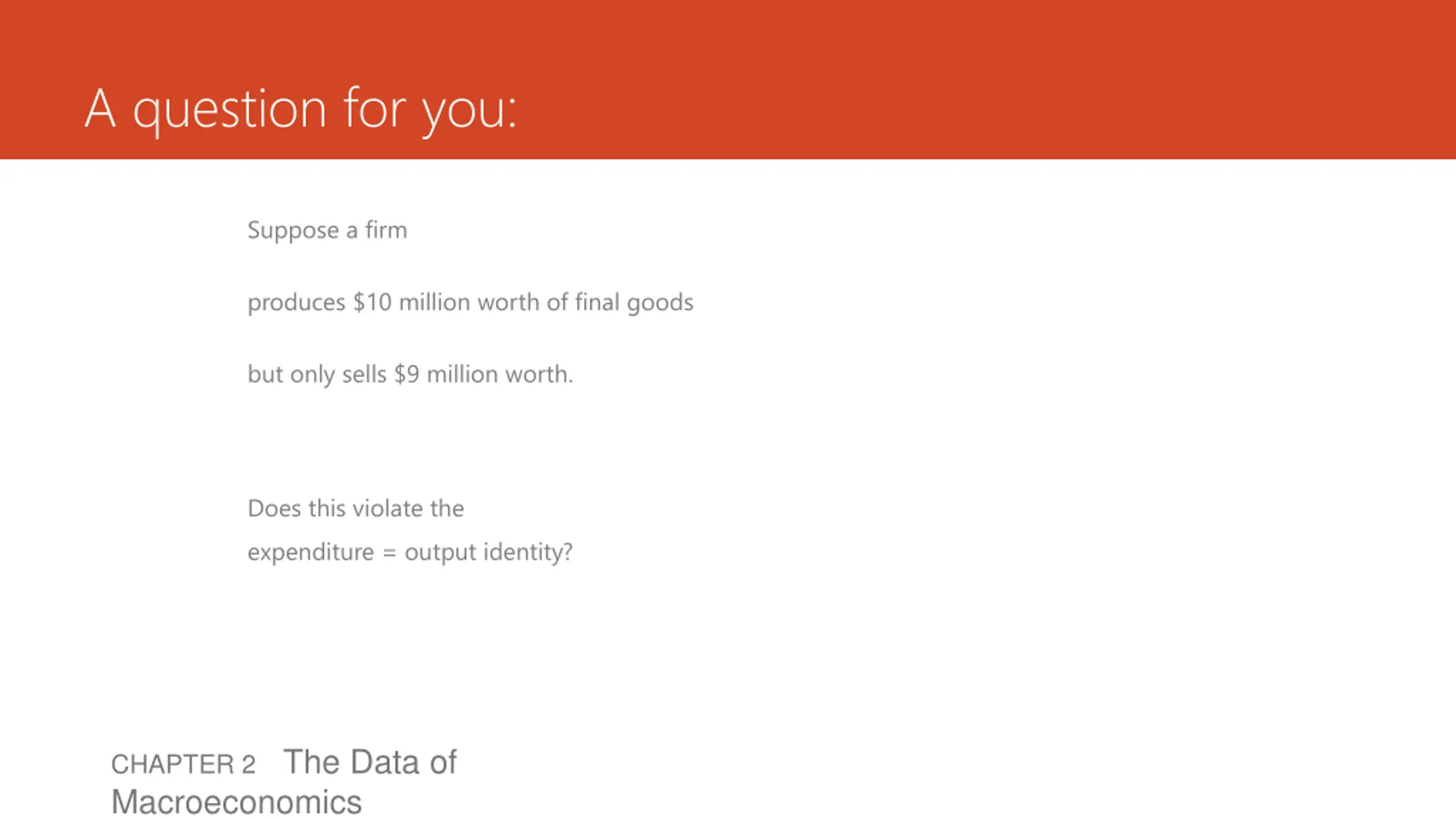Click the "CHAPTER 2" footer label
1456x819 pixels.
tap(183, 764)
